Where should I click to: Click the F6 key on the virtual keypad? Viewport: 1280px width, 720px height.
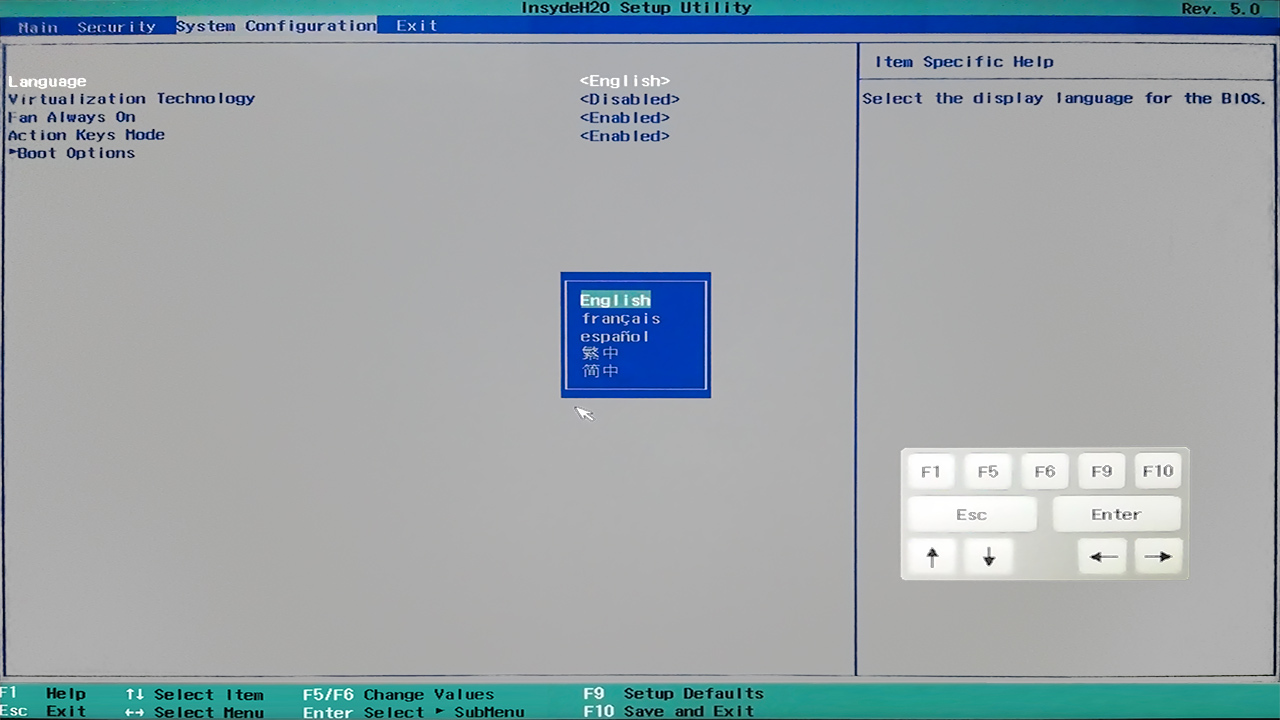1044,472
